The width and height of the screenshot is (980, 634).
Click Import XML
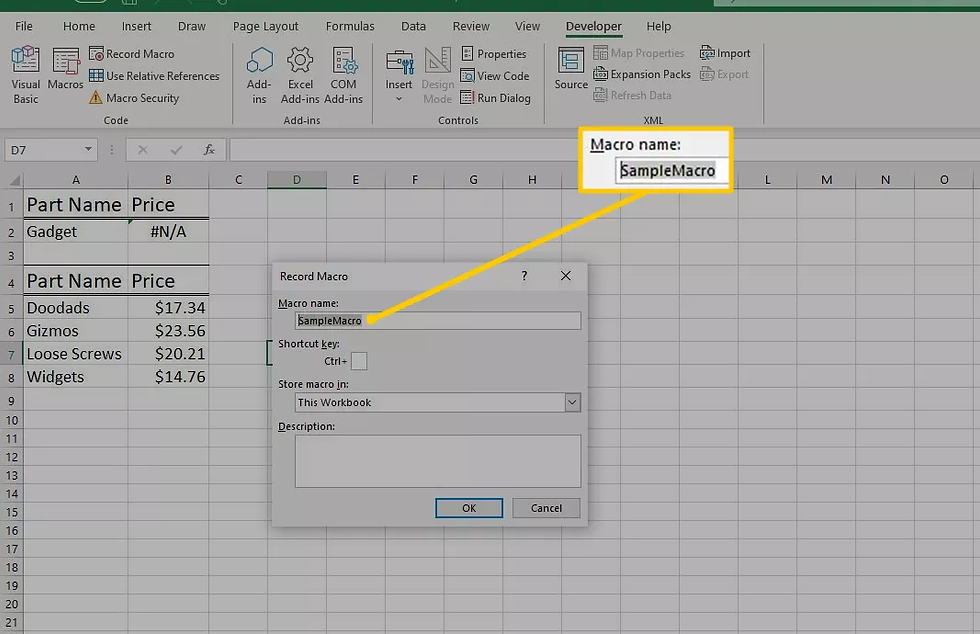point(725,53)
